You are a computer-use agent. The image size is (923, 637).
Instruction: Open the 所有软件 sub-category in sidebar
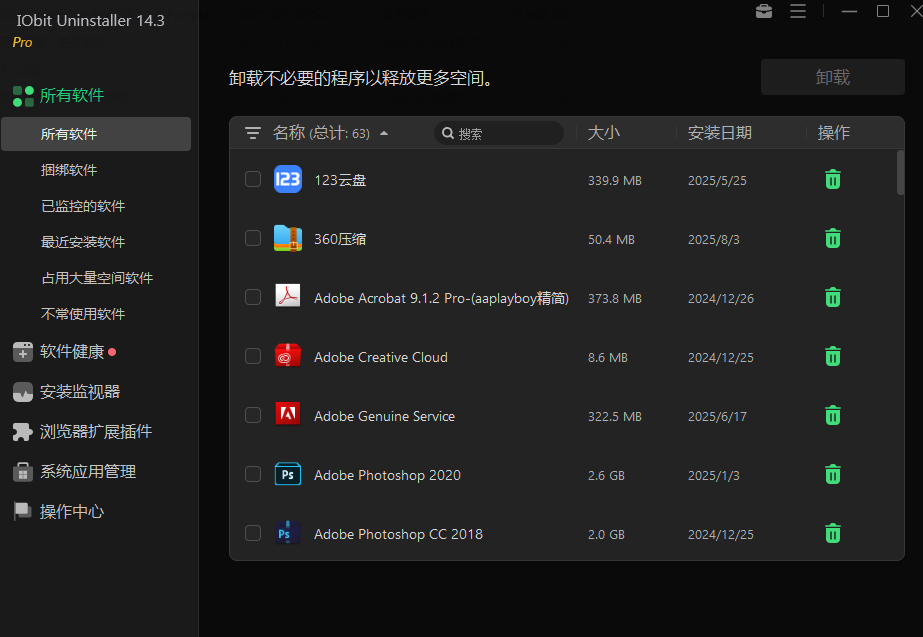(96, 134)
